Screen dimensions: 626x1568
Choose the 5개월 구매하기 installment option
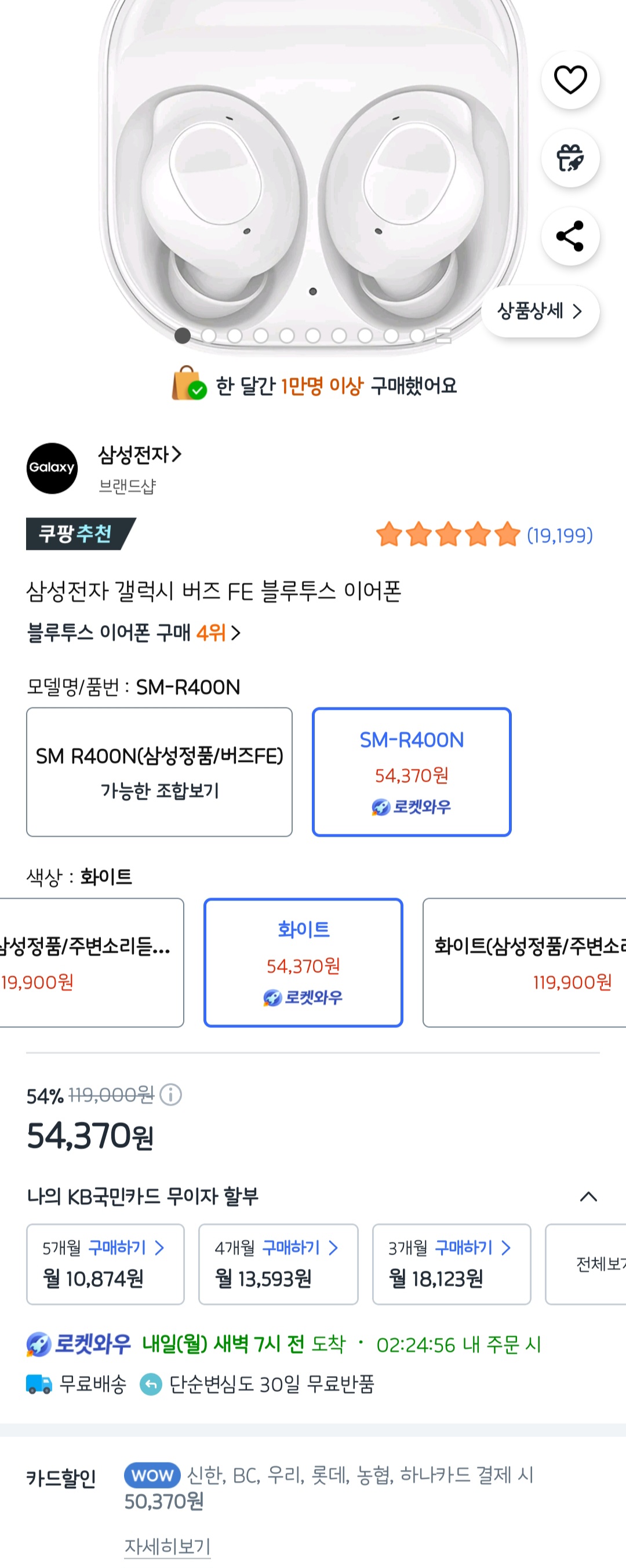tap(105, 1263)
